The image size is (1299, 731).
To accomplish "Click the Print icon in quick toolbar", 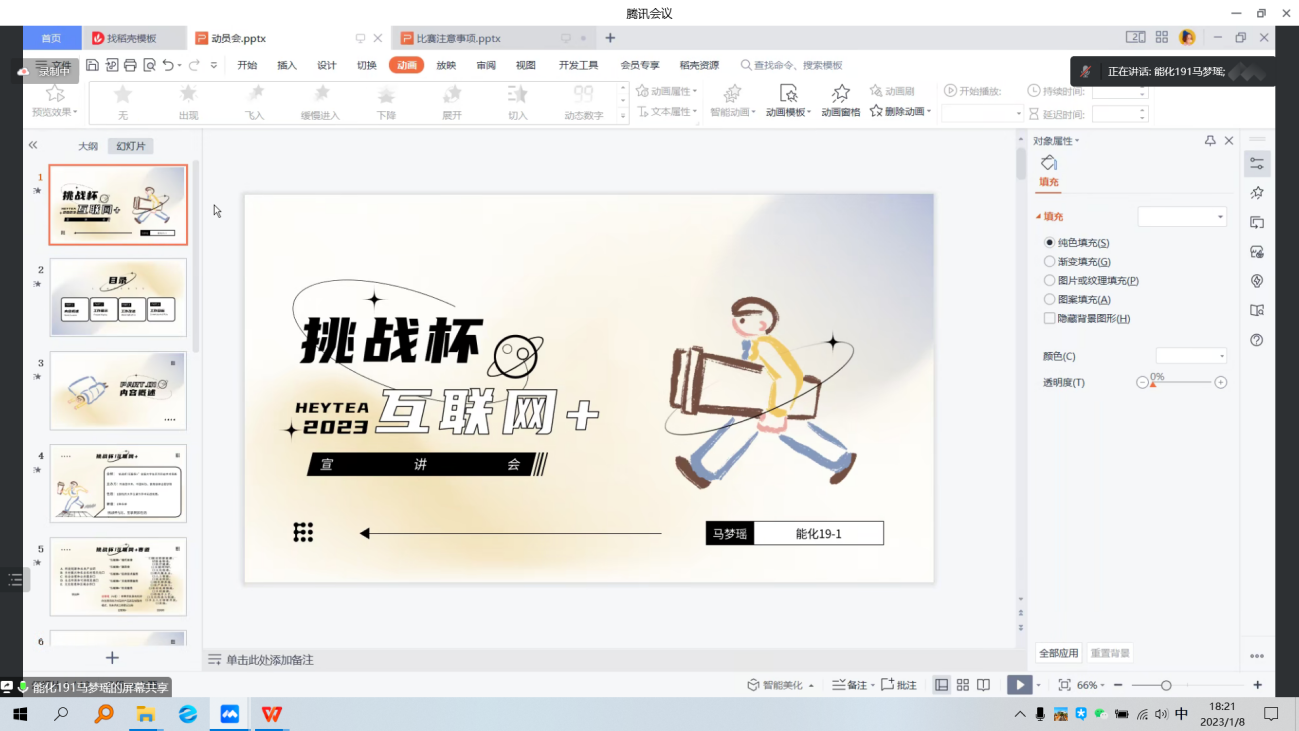I will [x=130, y=65].
